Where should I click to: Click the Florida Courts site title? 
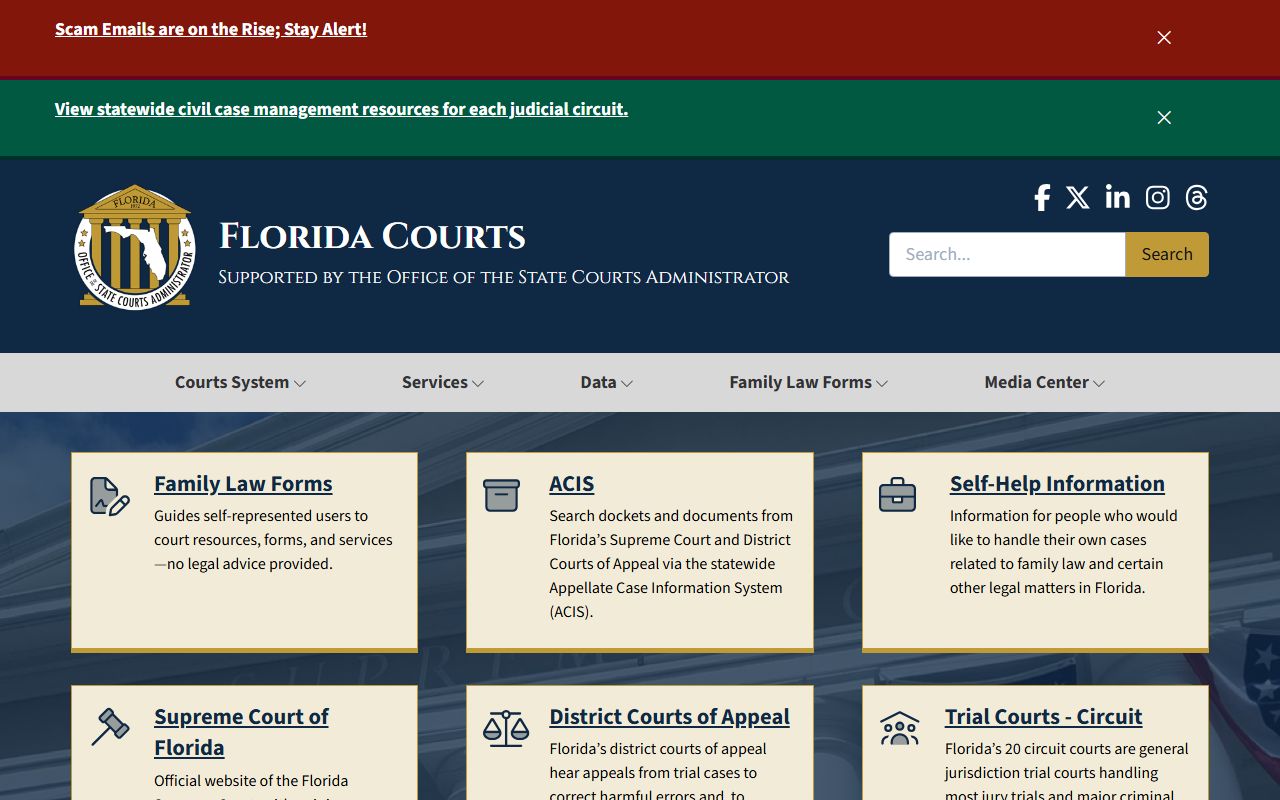pos(372,237)
